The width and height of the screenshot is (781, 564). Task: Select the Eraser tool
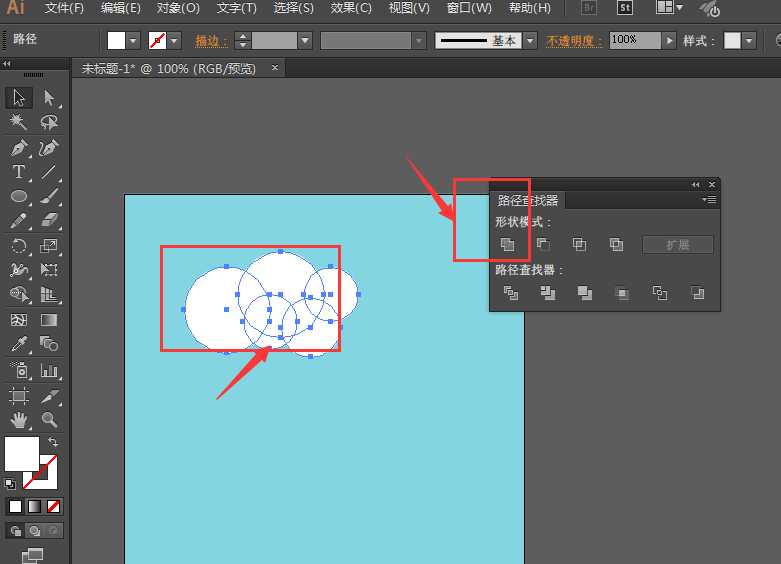[x=49, y=220]
